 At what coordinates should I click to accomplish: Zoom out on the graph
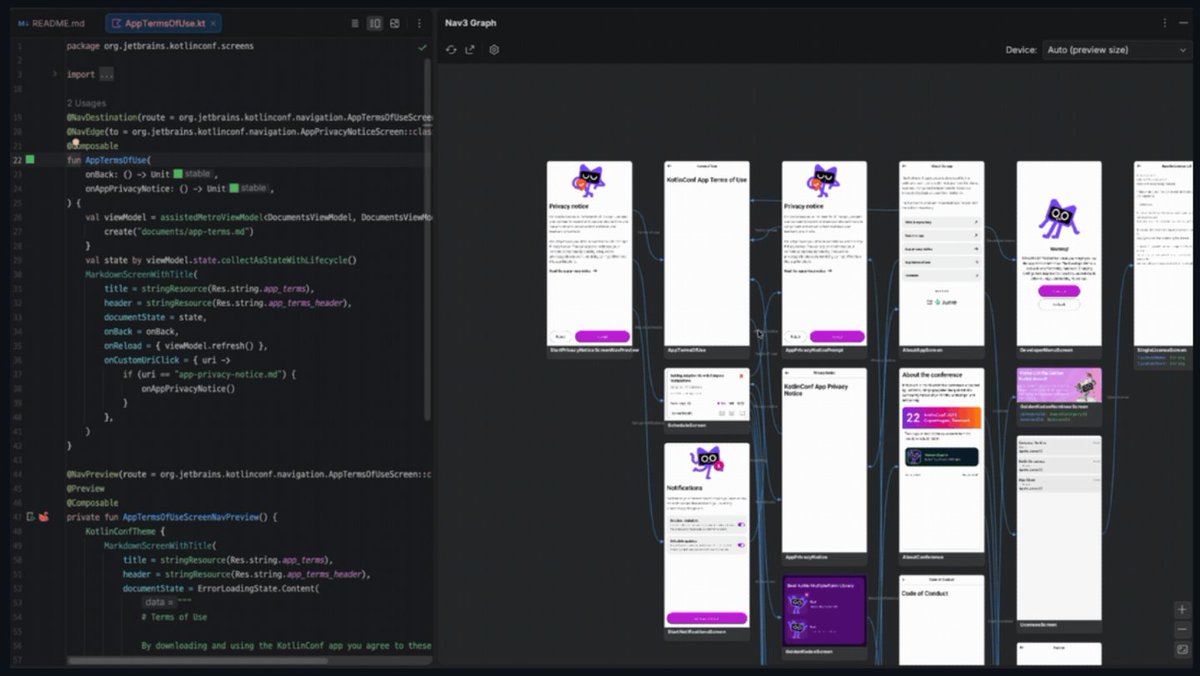click(1182, 629)
